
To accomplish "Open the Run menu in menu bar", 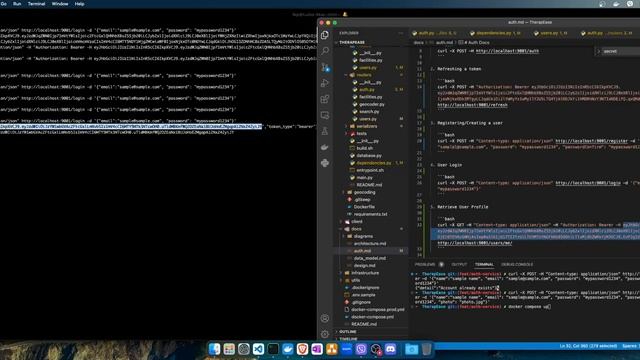I will click(17, 4).
